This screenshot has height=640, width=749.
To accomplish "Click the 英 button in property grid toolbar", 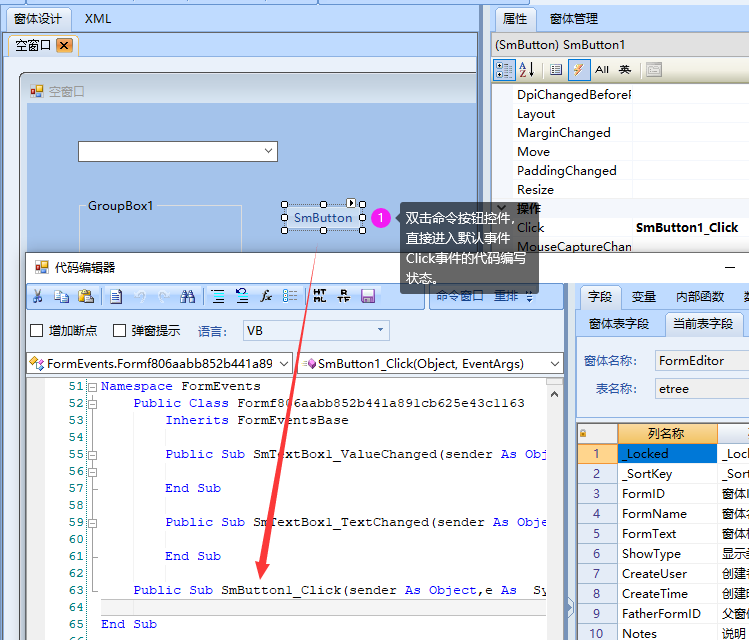I will (625, 70).
